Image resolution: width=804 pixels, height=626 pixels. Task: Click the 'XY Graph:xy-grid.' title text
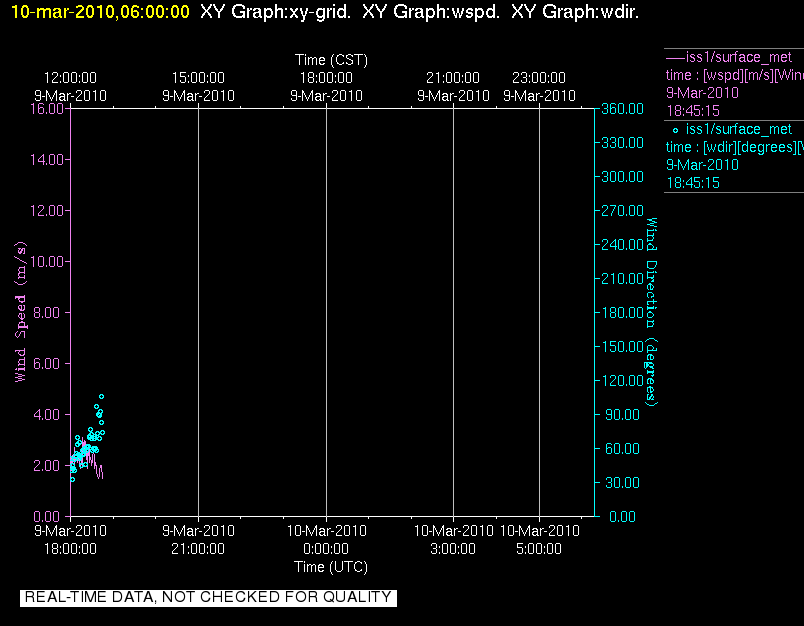[x=275, y=12]
